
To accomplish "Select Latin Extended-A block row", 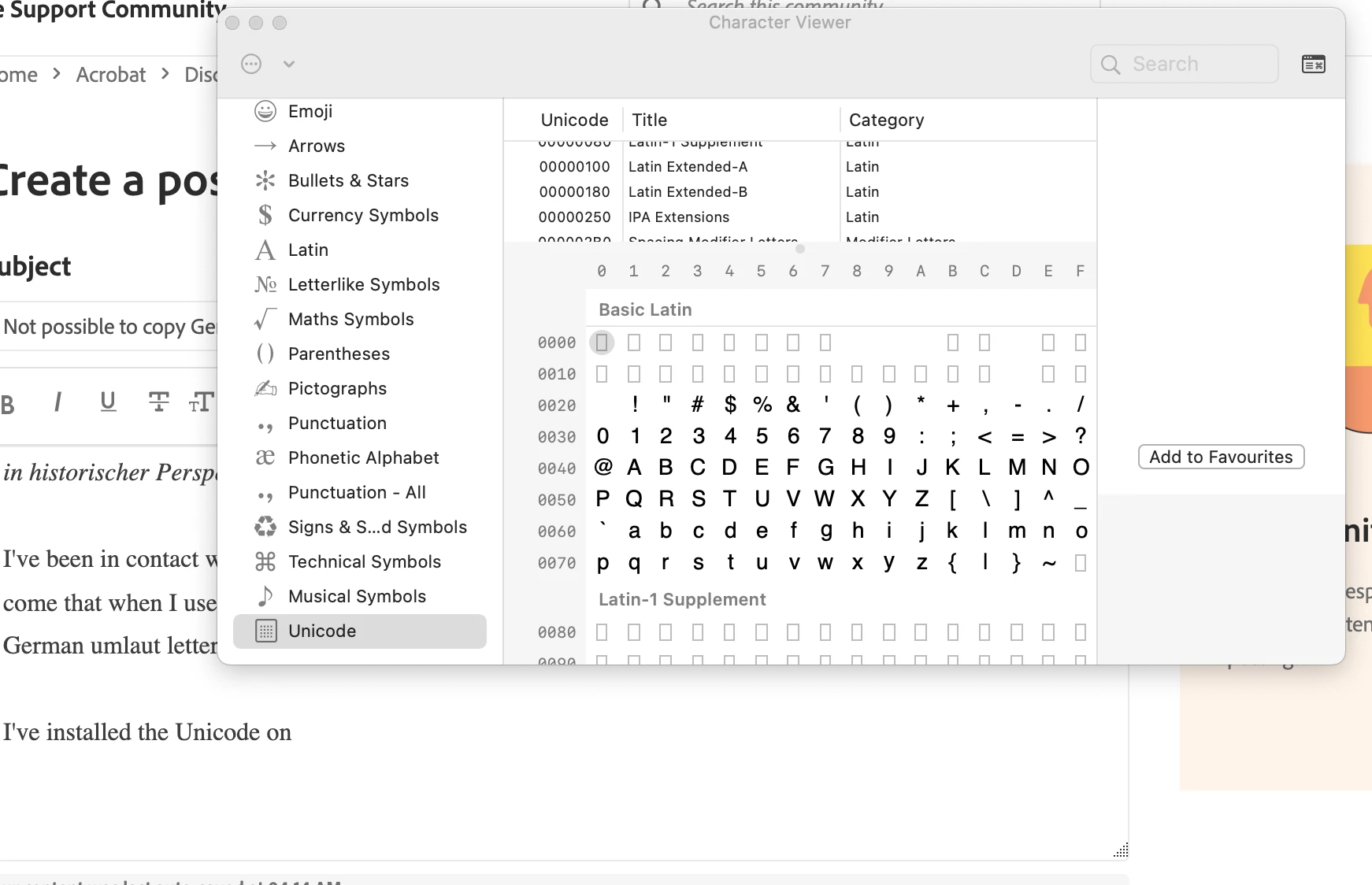I will click(800, 167).
